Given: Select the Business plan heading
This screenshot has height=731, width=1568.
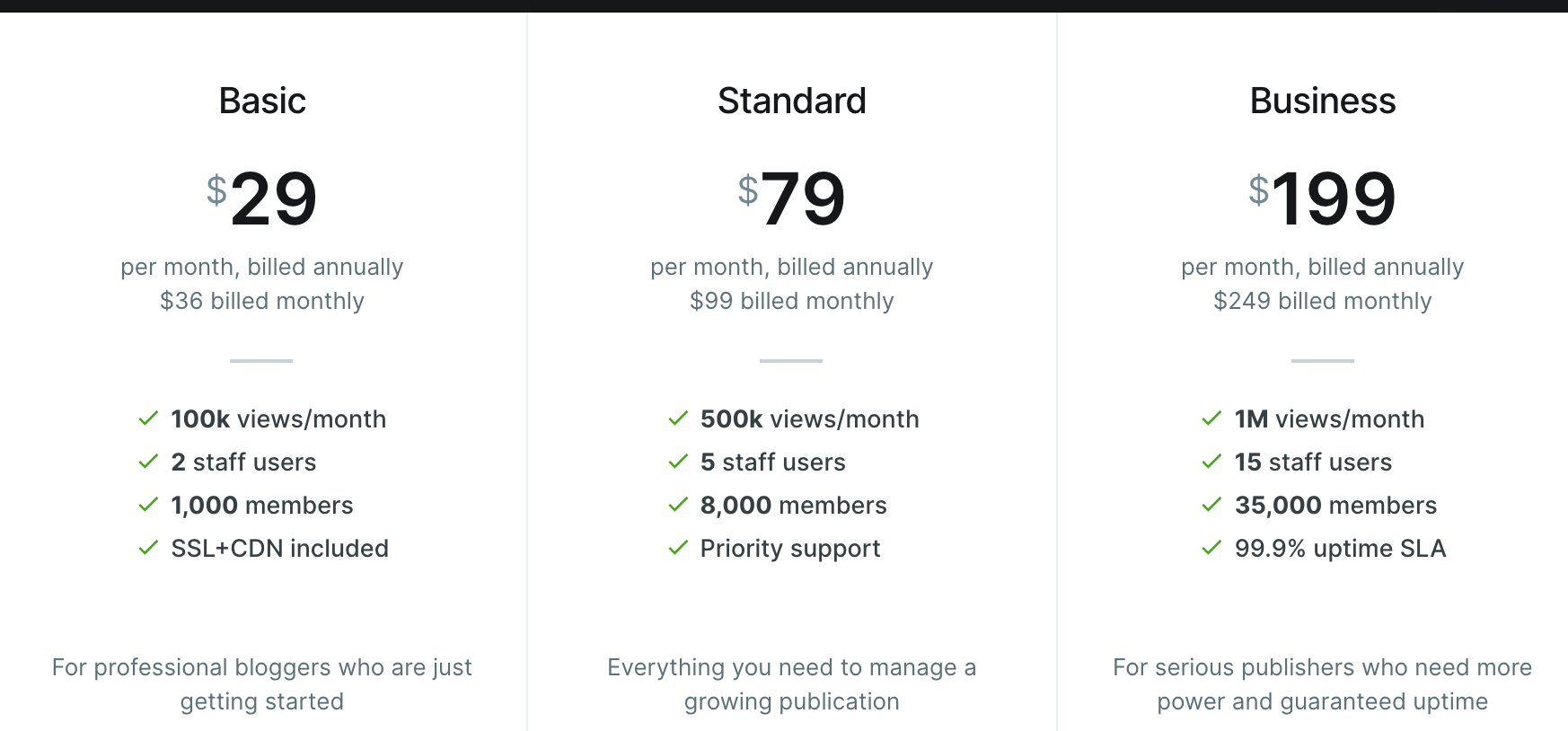Looking at the screenshot, I should coord(1322,101).
